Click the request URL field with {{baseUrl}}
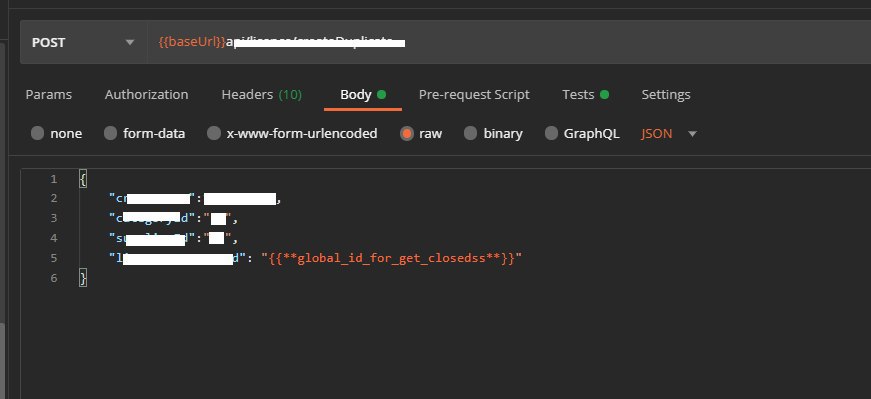 [x=509, y=42]
